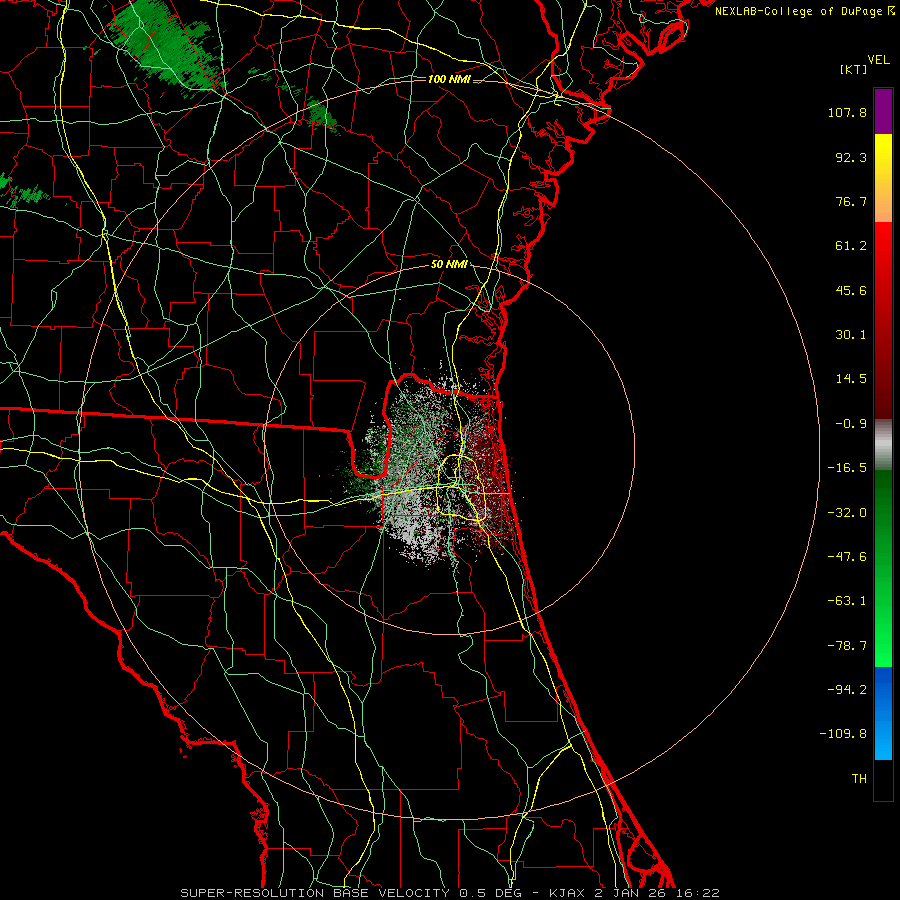This screenshot has width=900, height=900.
Task: Click the 61.2 scale value
Action: tap(851, 246)
